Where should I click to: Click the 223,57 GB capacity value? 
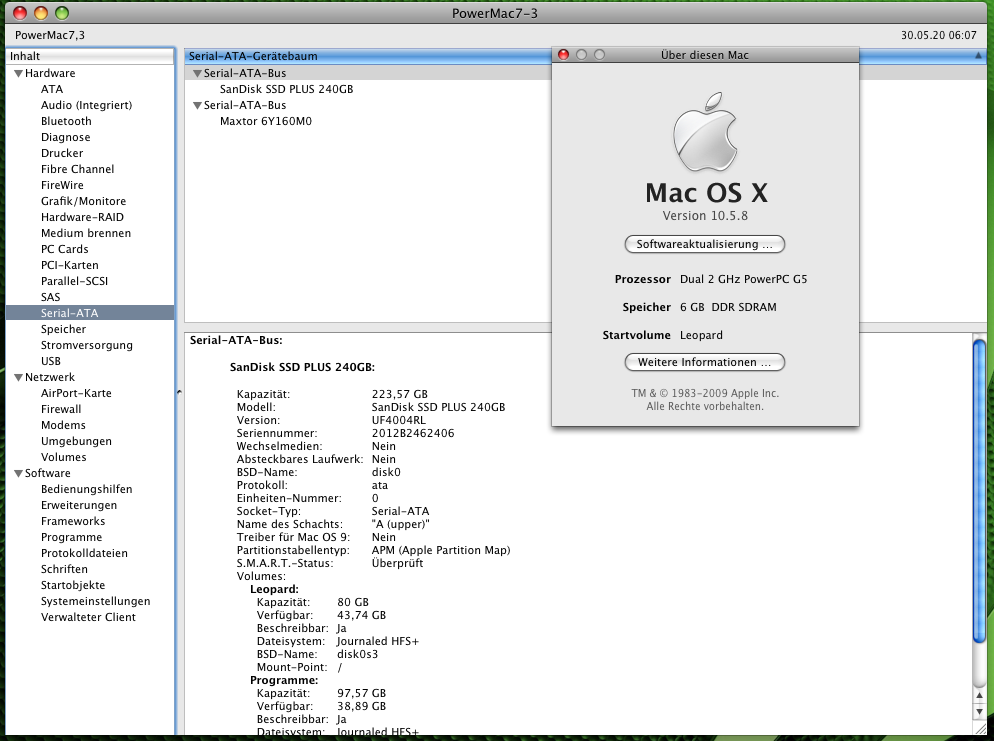coord(399,394)
